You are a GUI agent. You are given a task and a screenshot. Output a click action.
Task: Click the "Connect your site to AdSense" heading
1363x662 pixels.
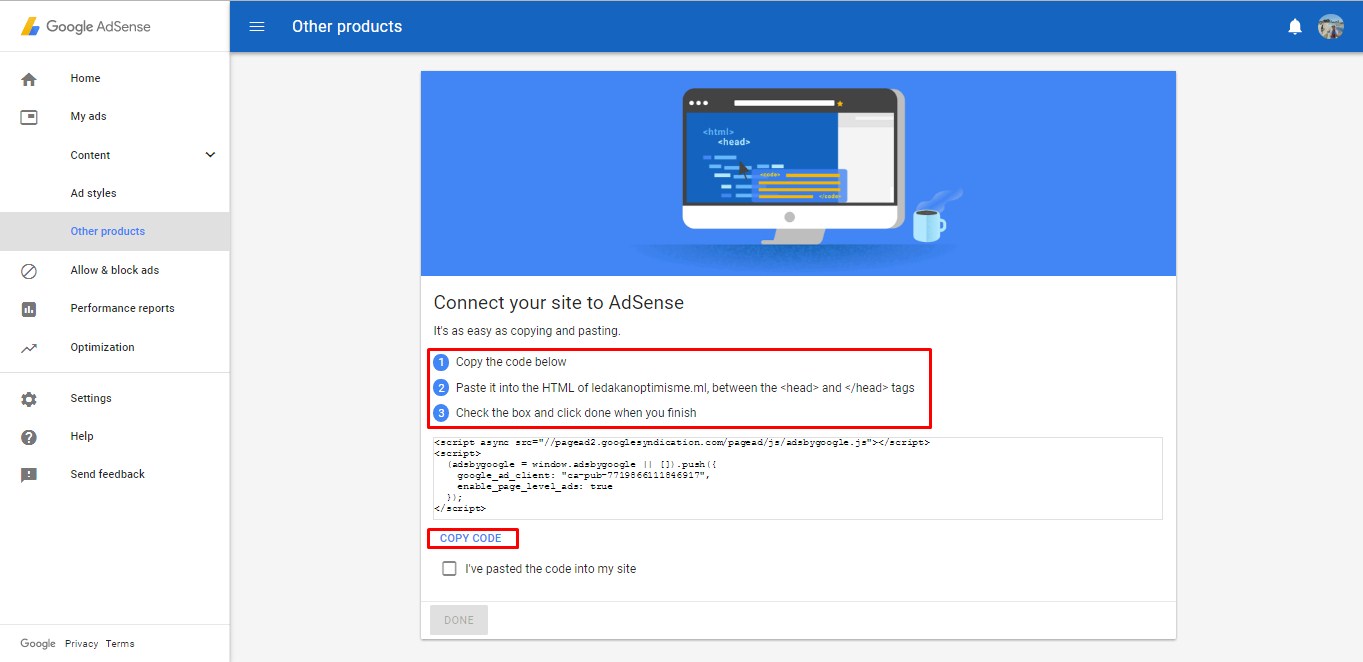click(559, 302)
